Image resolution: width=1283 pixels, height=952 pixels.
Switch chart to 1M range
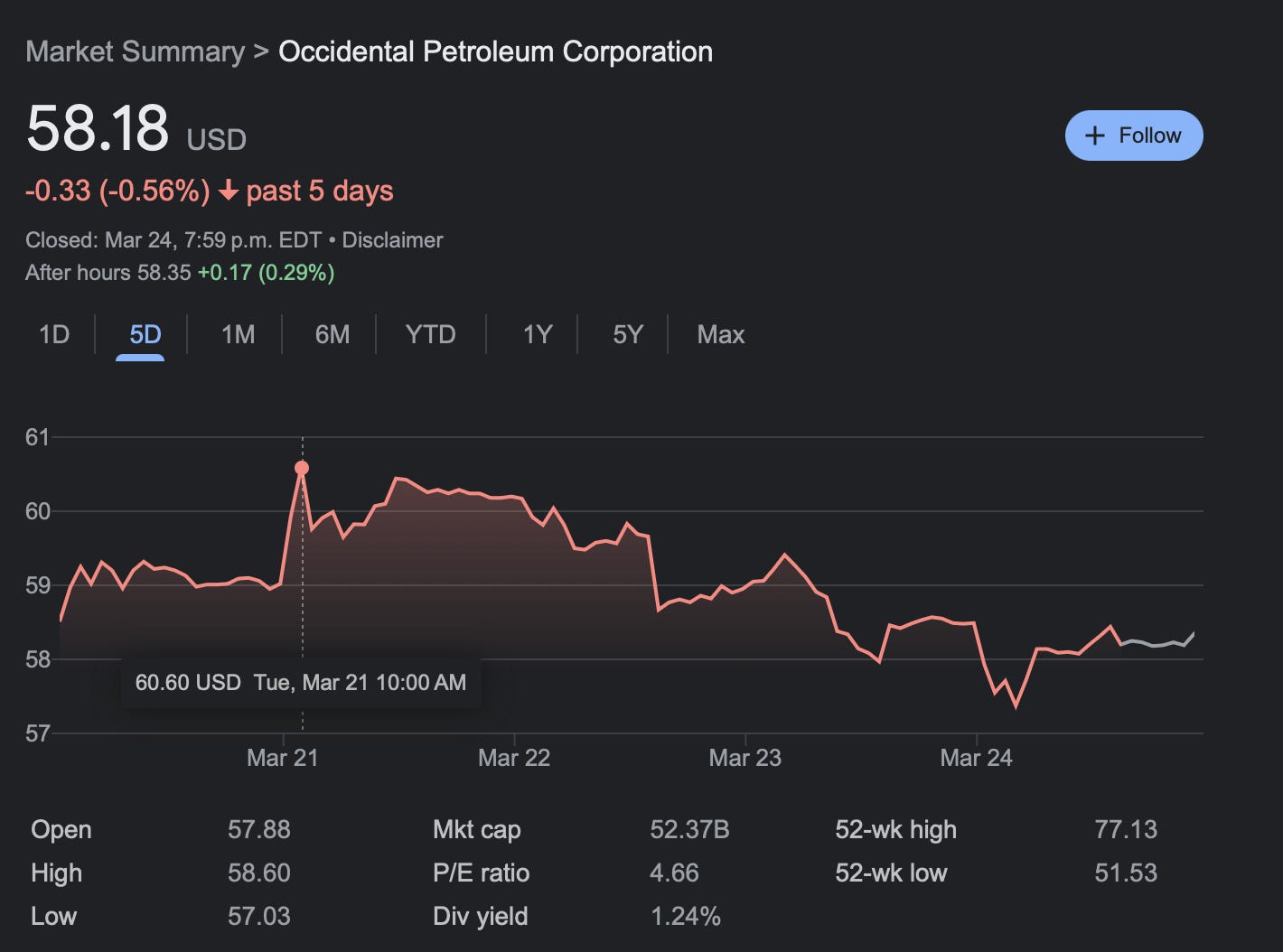(238, 334)
